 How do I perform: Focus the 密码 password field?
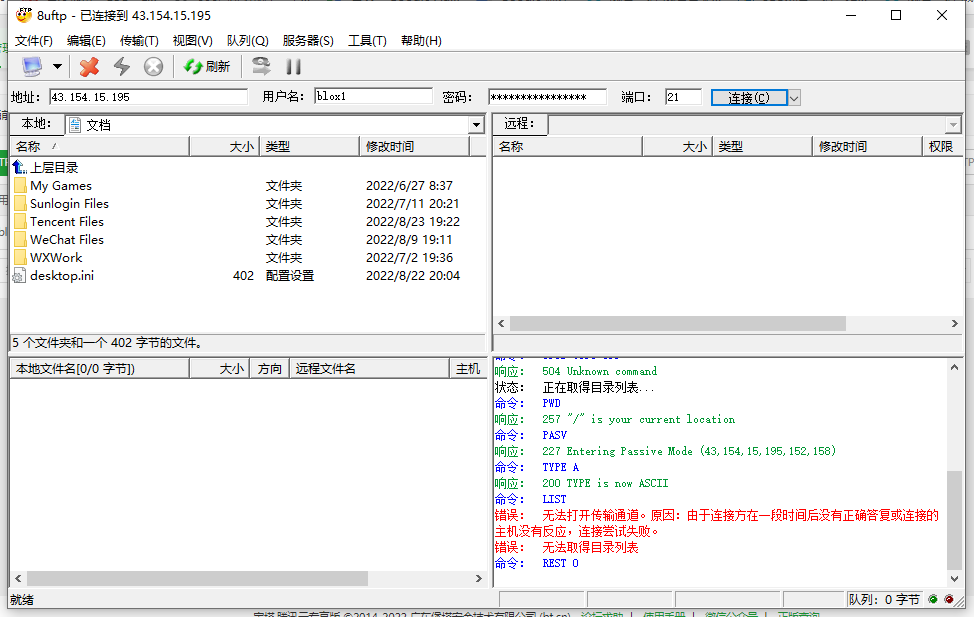click(547, 97)
